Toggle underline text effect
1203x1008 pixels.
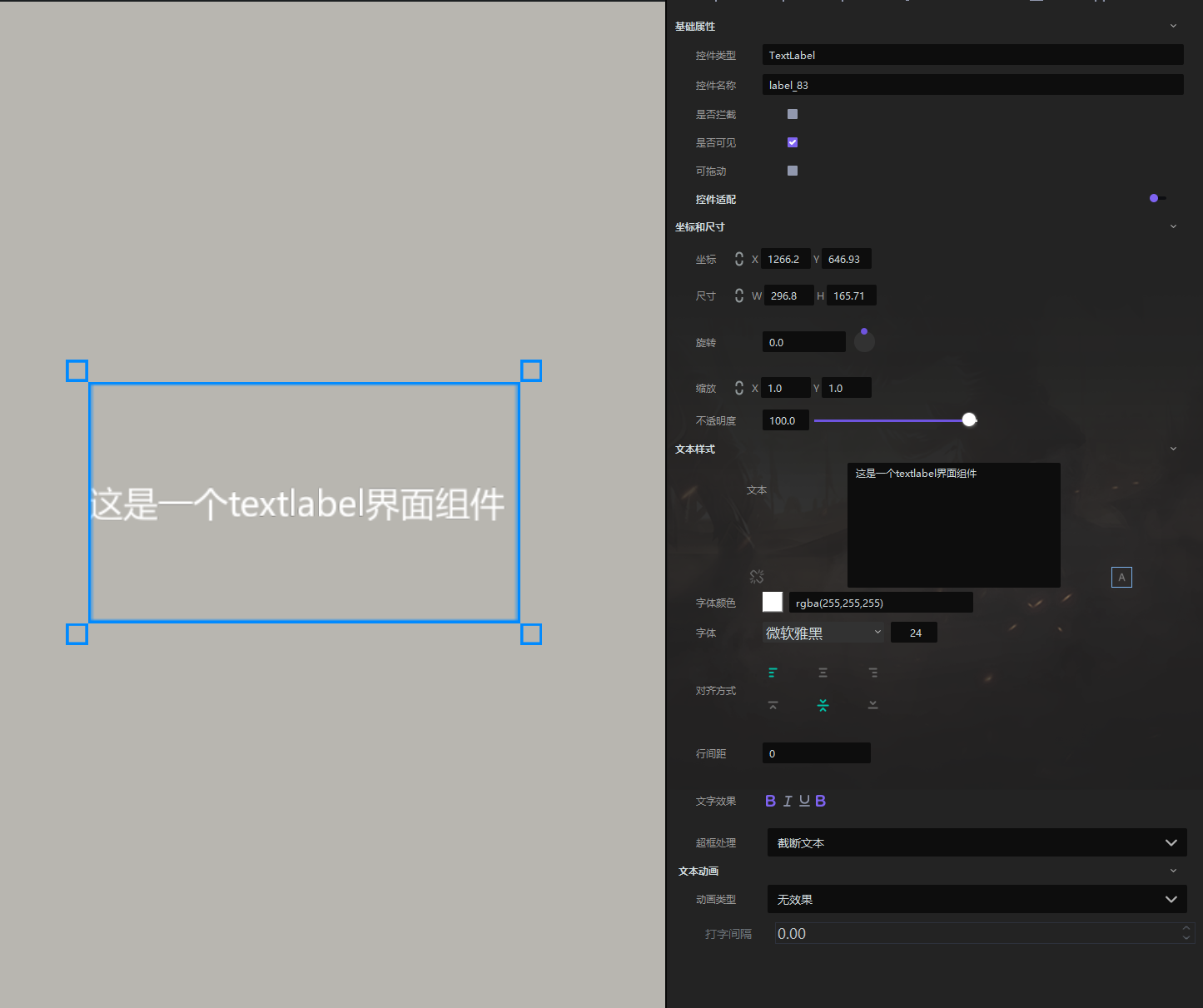[804, 801]
